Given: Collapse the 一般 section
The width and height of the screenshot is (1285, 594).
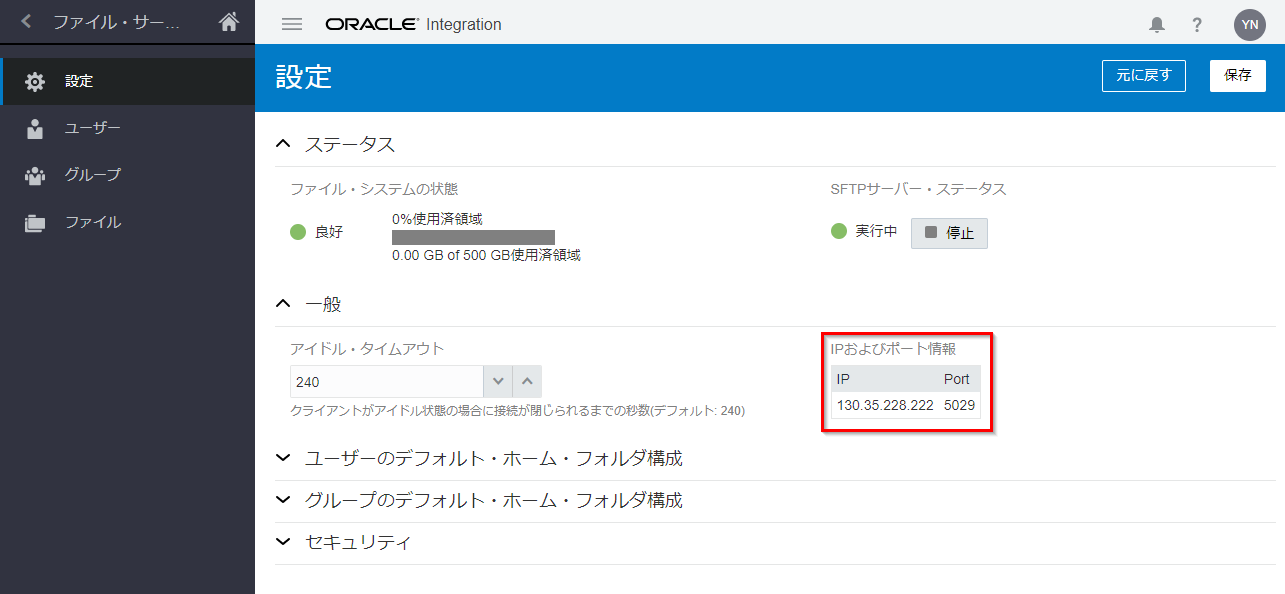Looking at the screenshot, I should [283, 304].
